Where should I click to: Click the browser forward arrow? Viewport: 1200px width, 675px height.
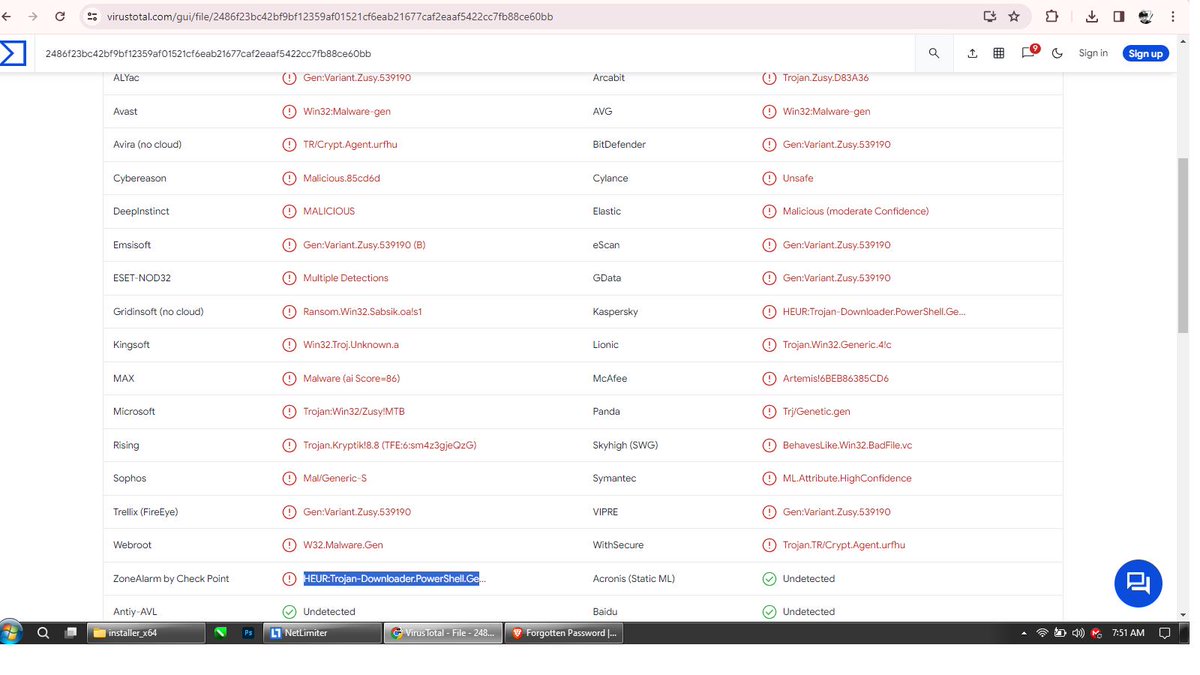(34, 17)
